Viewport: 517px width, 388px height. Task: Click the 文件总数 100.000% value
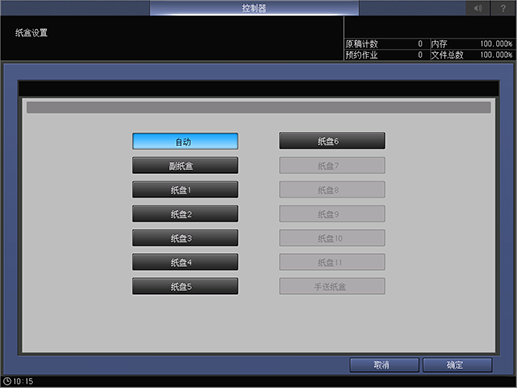(x=496, y=55)
